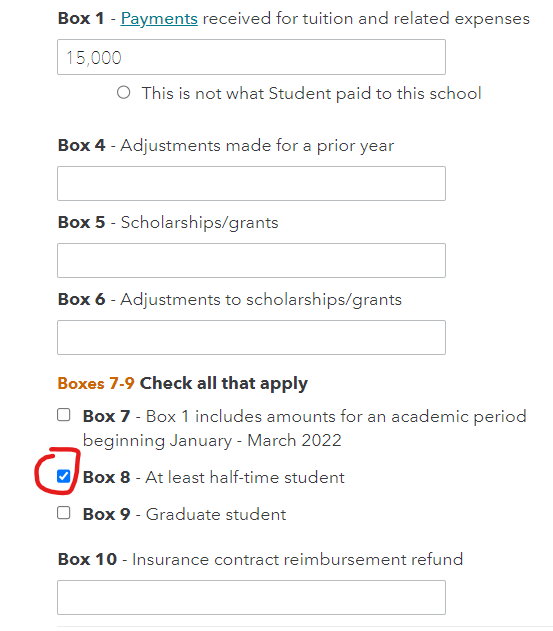The height and width of the screenshot is (631, 553).
Task: Tick the Box 9 Graduate student checkbox
Action: (64, 513)
